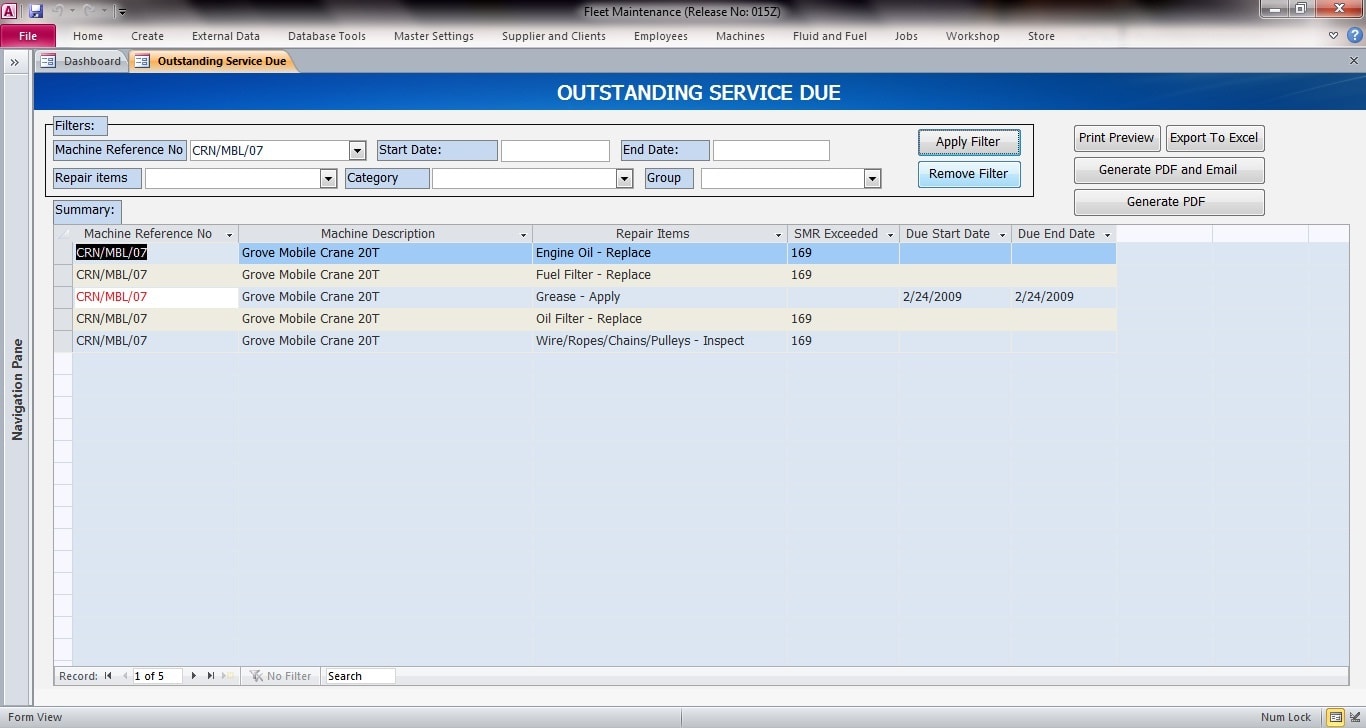Click the Undo arrow in Quick Access Toolbar
Screen dimensions: 1366x728
click(x=59, y=11)
